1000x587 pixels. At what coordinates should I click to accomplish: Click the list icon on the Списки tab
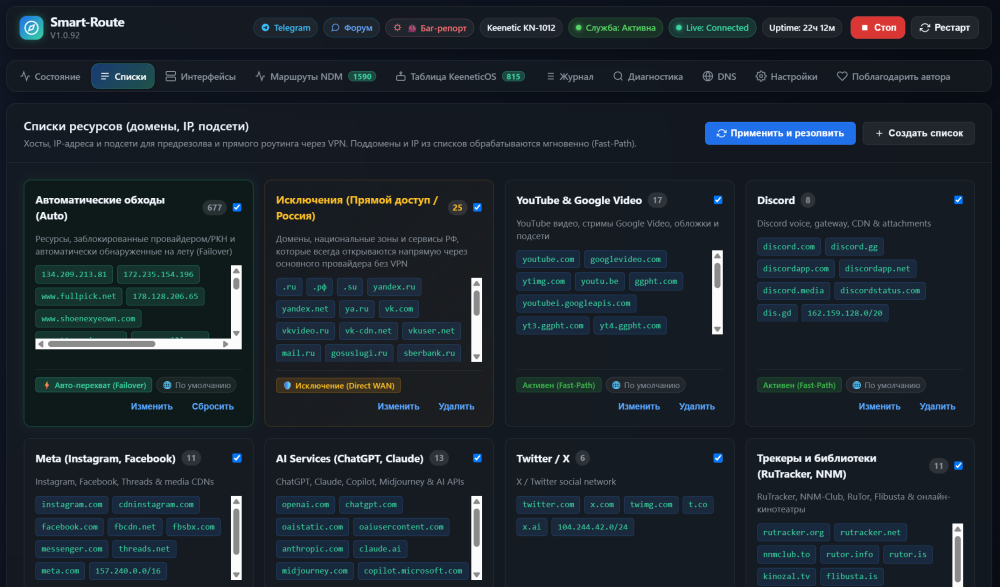click(x=105, y=77)
